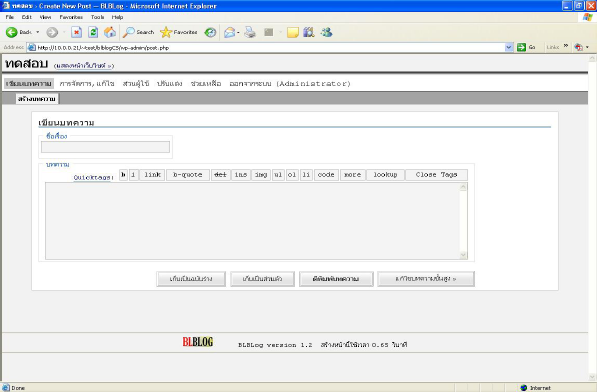Open the Search magnifier icon
Screen dimensions: 597x392
(x=128, y=32)
